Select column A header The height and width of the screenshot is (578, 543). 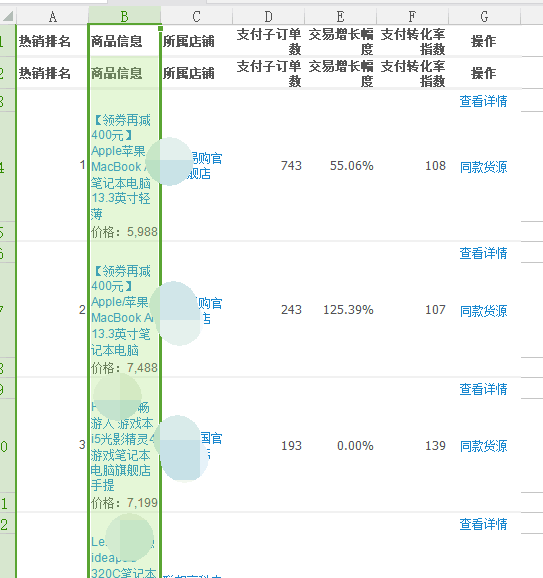(52, 17)
